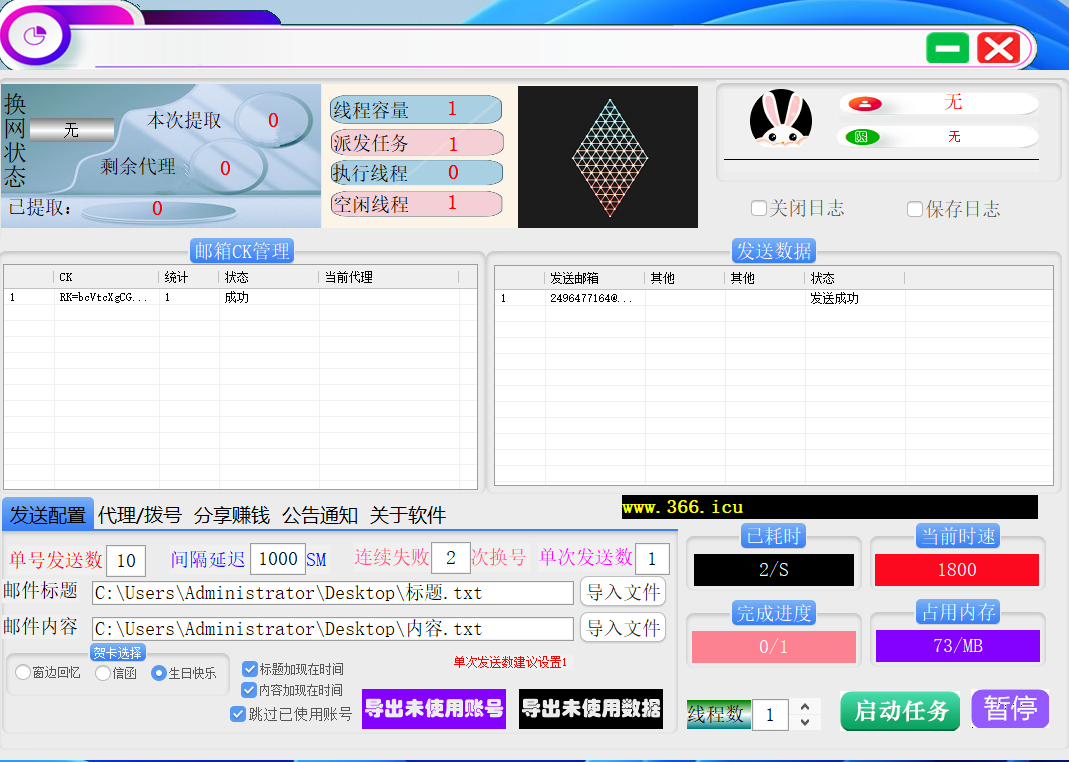Uncheck 跳过已使用账号 option
The height and width of the screenshot is (762, 1069).
238,714
